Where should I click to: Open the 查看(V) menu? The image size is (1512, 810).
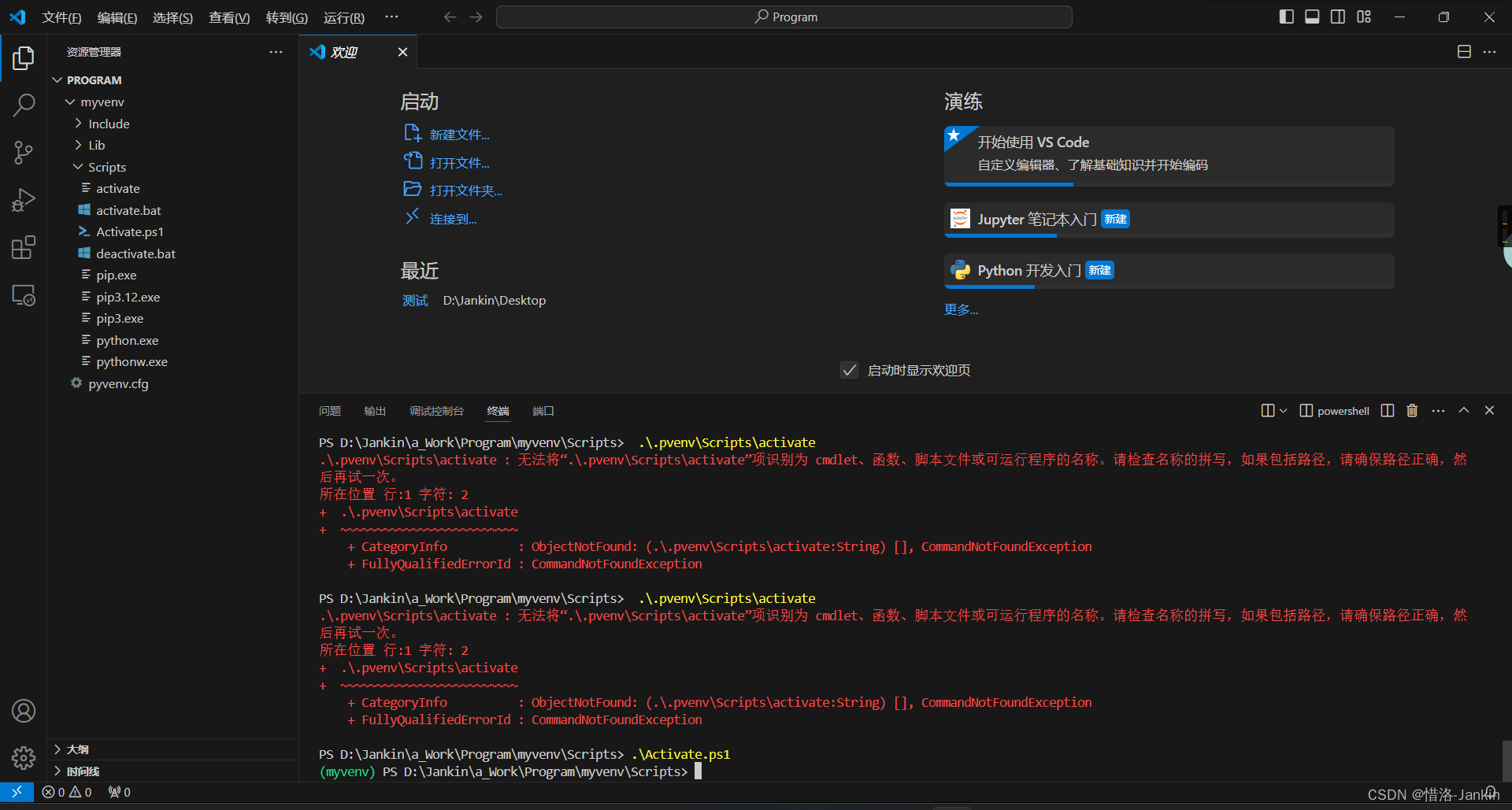[x=228, y=17]
